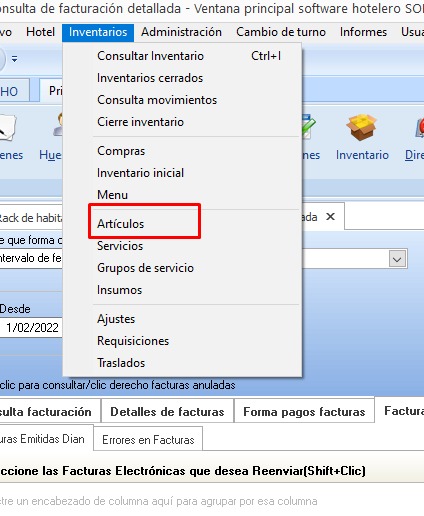Image resolution: width=424 pixels, height=516 pixels.
Task: Open the Cambio de turno menu
Action: coord(281,32)
